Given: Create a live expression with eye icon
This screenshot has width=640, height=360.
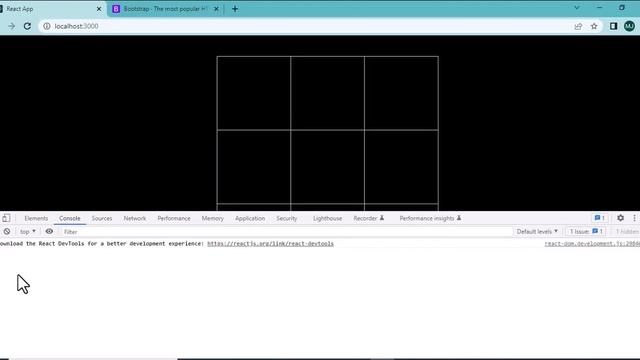Looking at the screenshot, I should coord(49,231).
